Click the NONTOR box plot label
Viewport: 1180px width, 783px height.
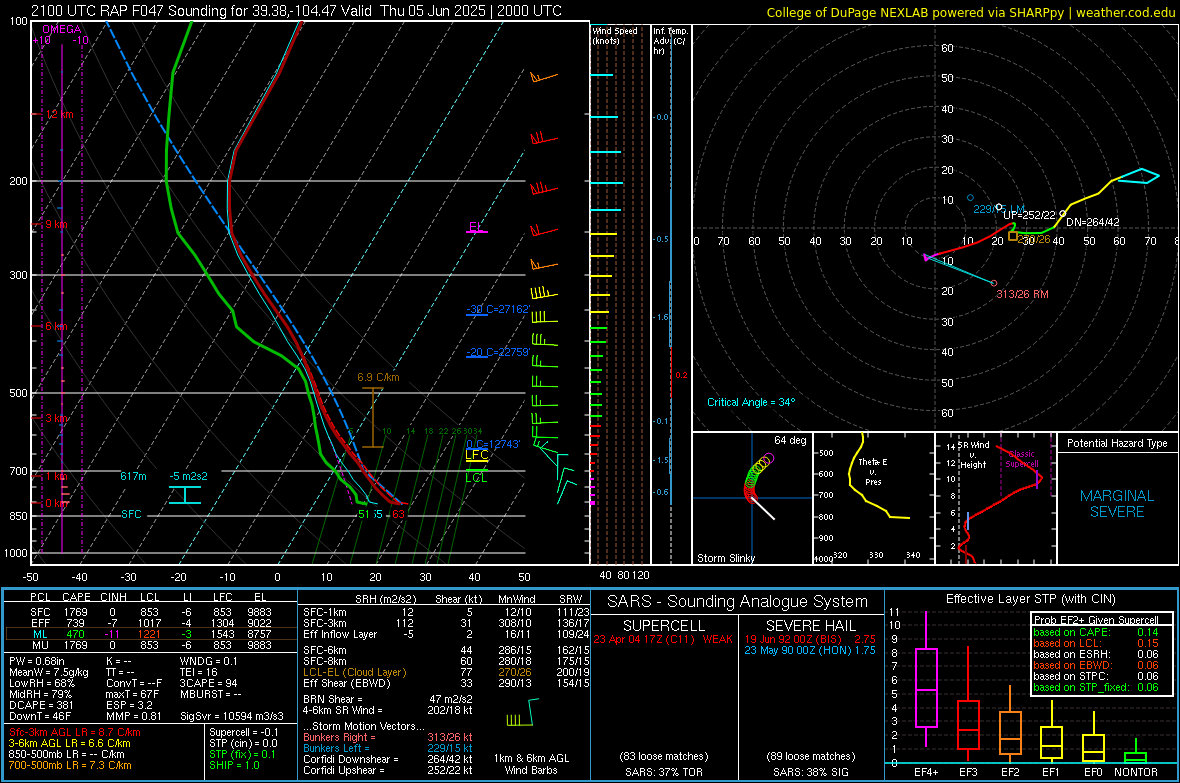(1136, 772)
